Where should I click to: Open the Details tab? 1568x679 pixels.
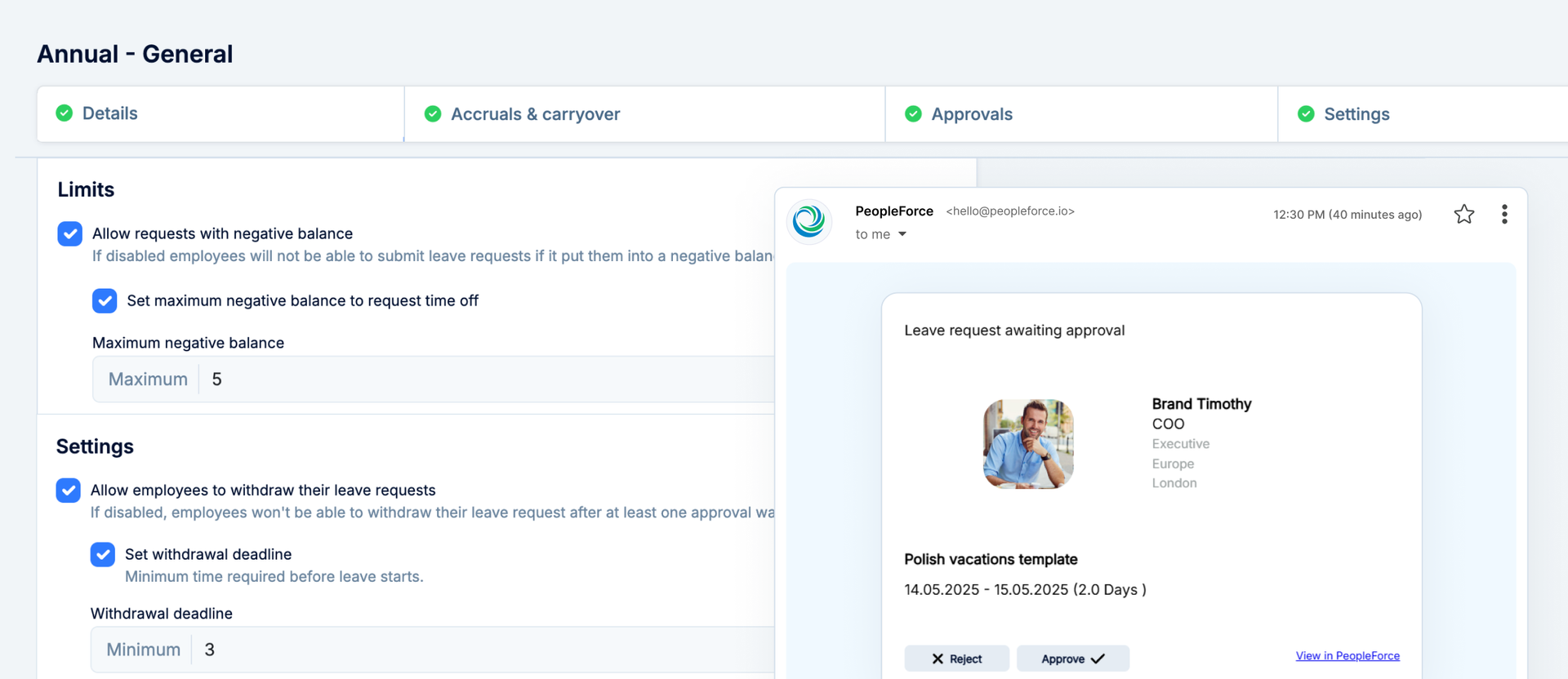point(220,113)
